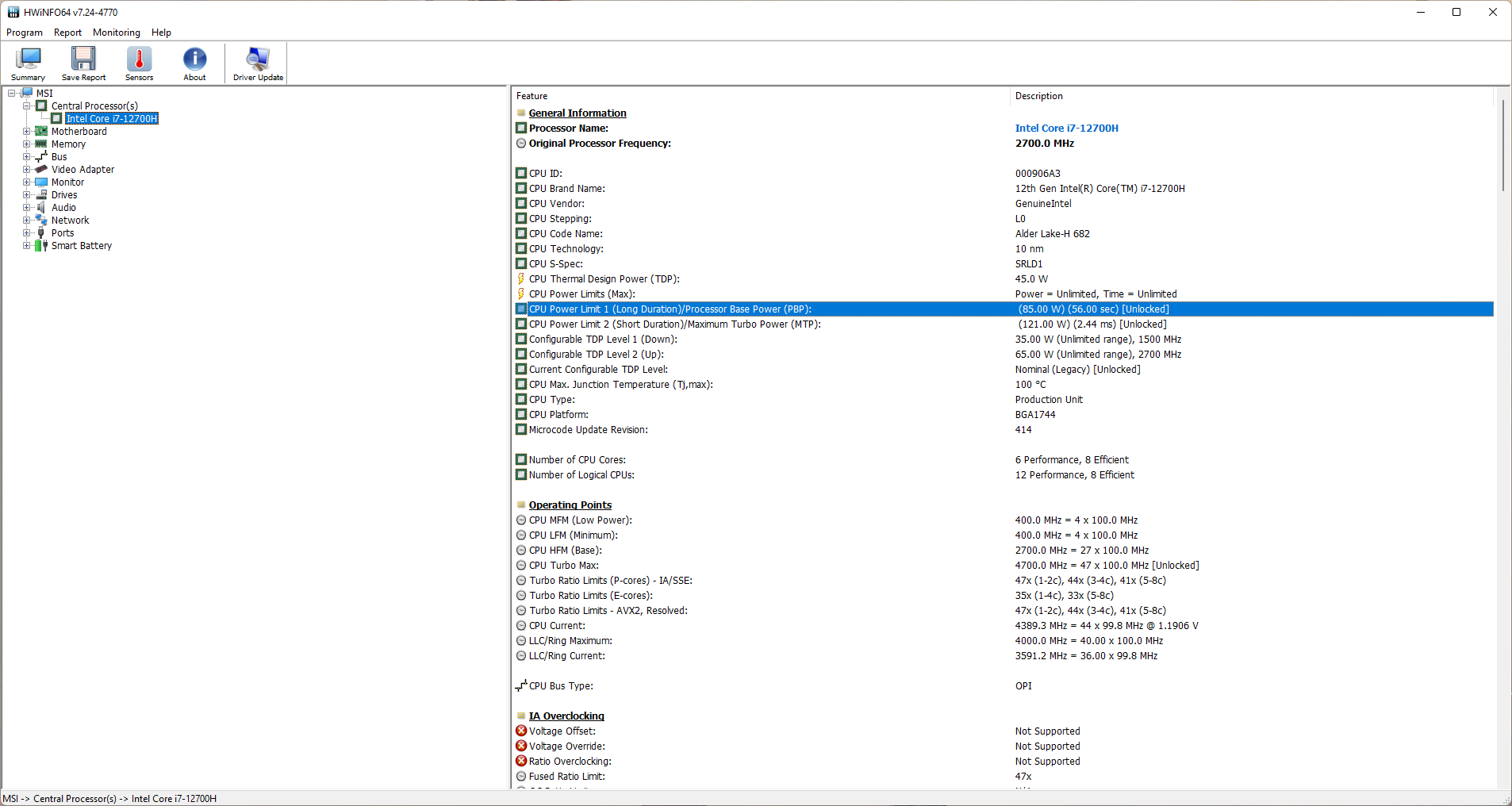The image size is (1512, 806).
Task: Click the Smart Battery icon in the tree
Action: click(x=41, y=246)
